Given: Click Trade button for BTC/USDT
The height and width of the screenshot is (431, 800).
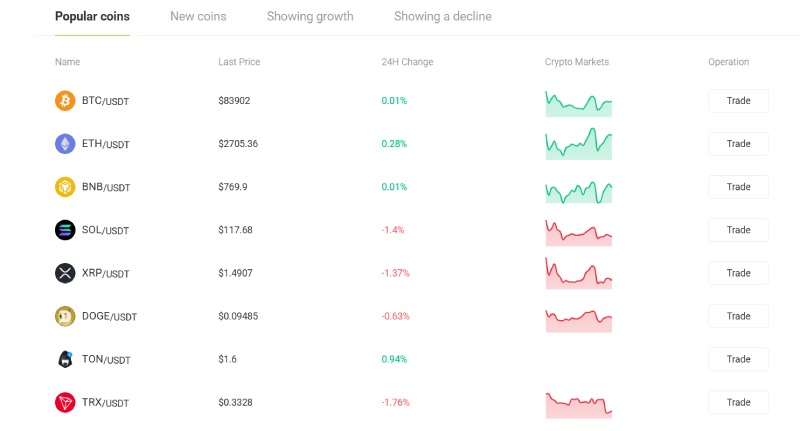Looking at the screenshot, I should [x=738, y=100].
